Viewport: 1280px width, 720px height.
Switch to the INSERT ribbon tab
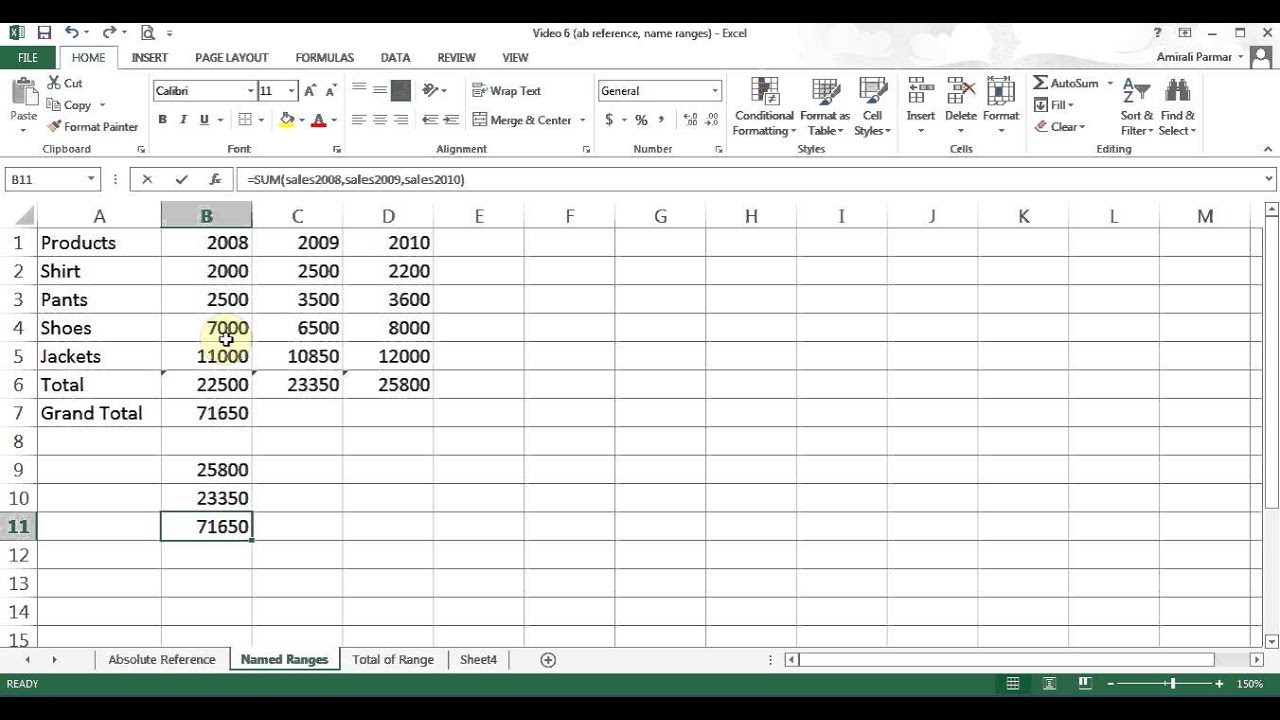coord(150,58)
